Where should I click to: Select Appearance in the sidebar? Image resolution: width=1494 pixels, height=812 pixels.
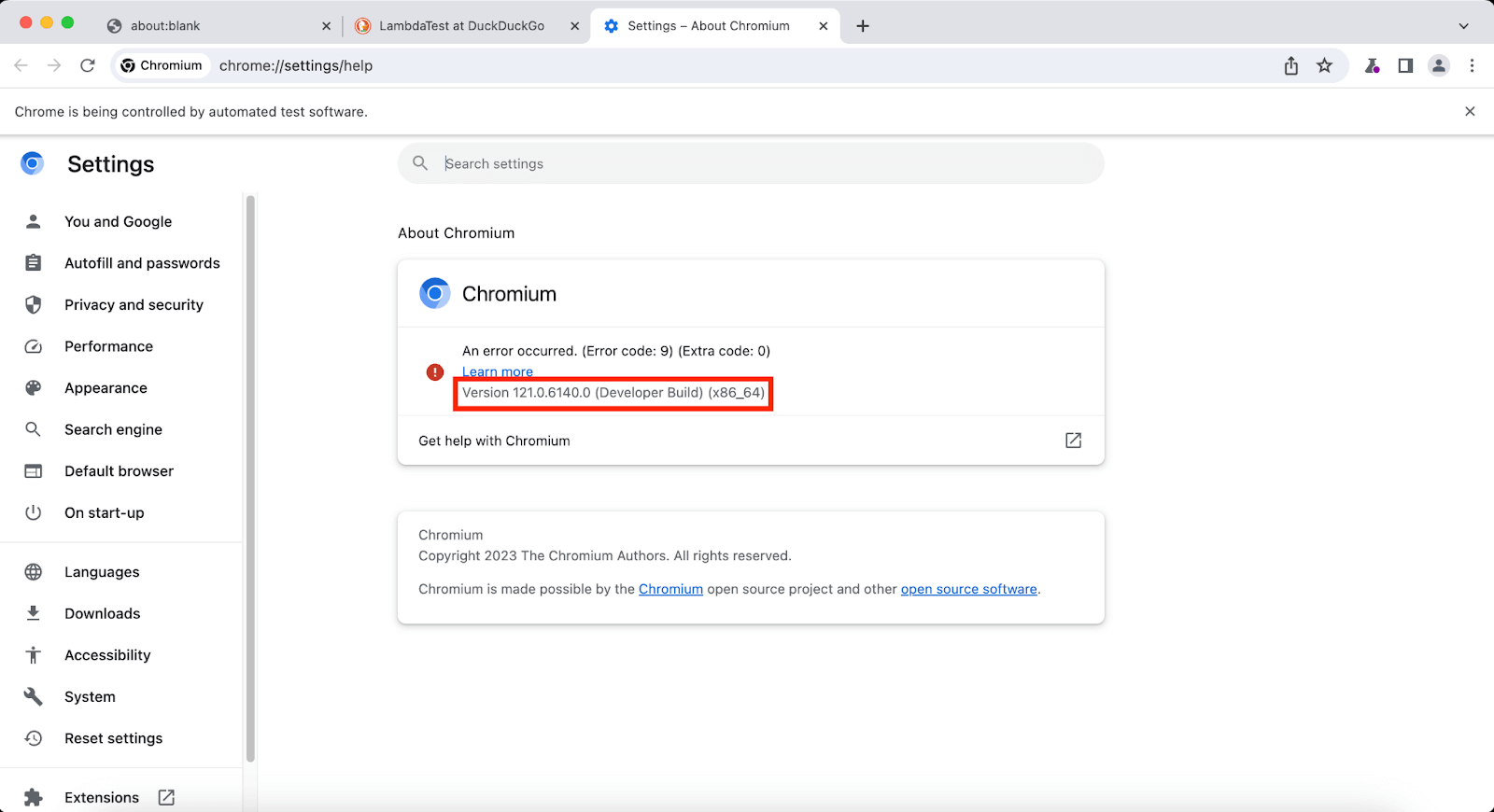121,387
